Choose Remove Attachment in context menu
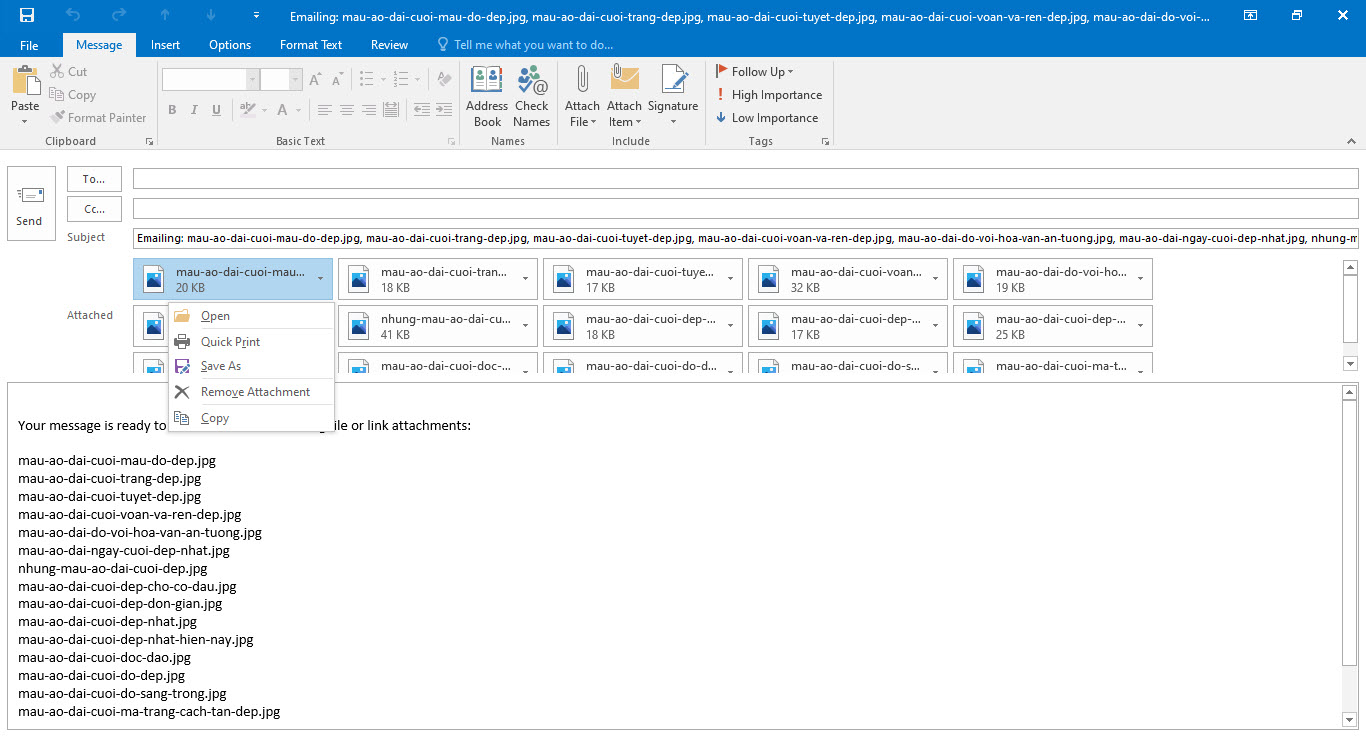Screen dimensions: 1366x738 click(251, 392)
